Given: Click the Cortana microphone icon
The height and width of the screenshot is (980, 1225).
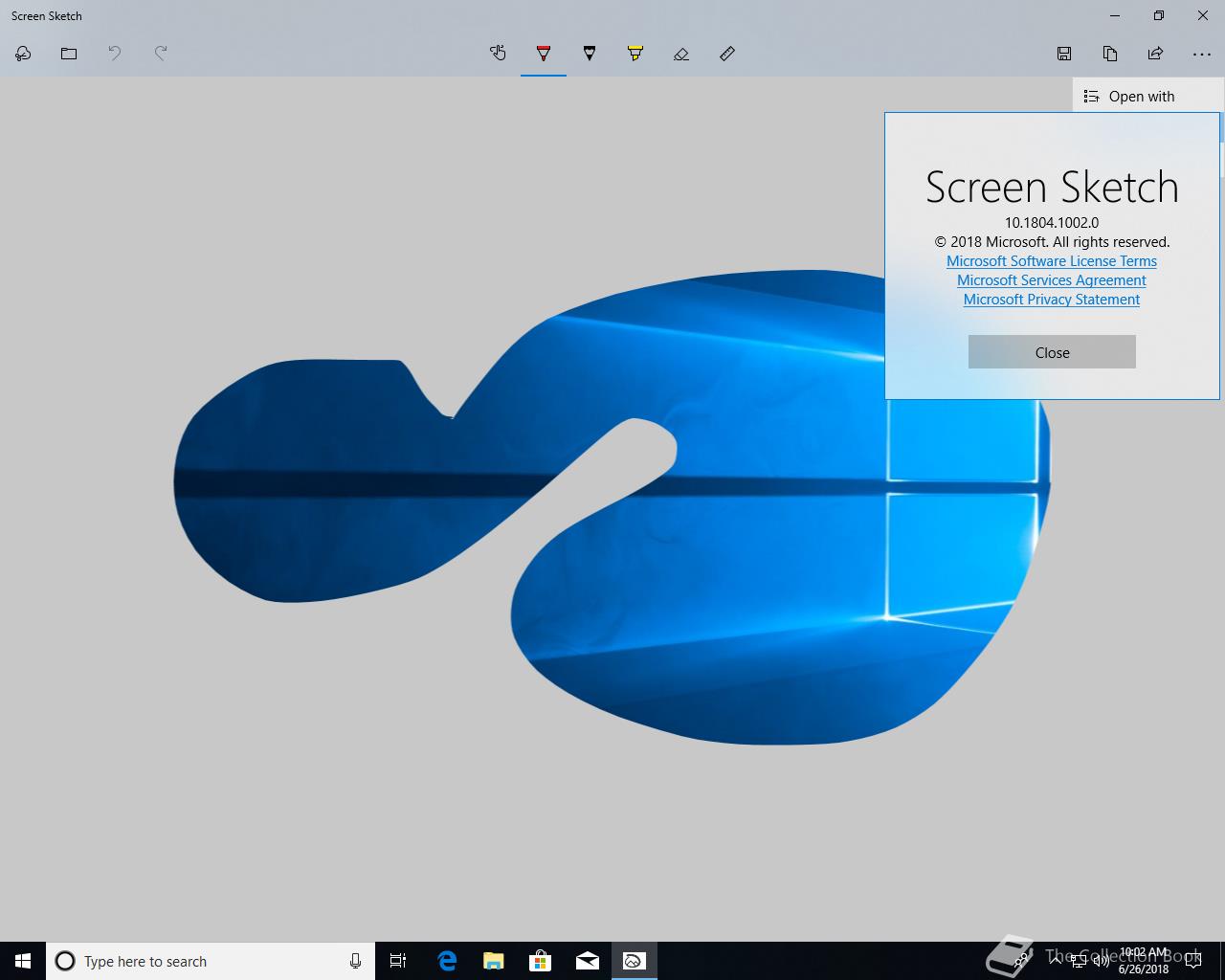Looking at the screenshot, I should click(x=355, y=961).
